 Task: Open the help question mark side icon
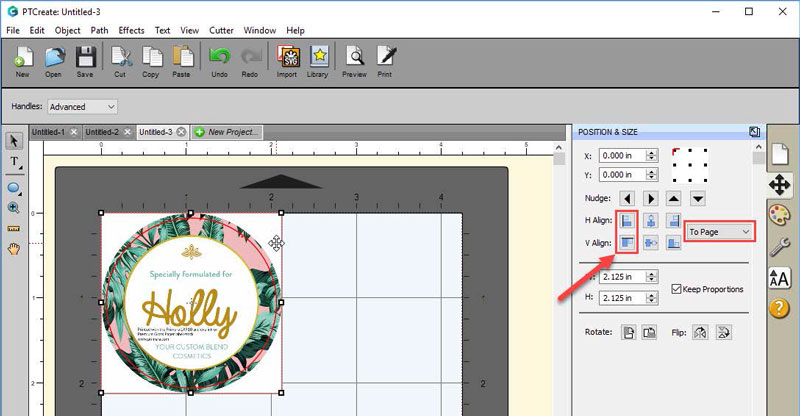(780, 309)
